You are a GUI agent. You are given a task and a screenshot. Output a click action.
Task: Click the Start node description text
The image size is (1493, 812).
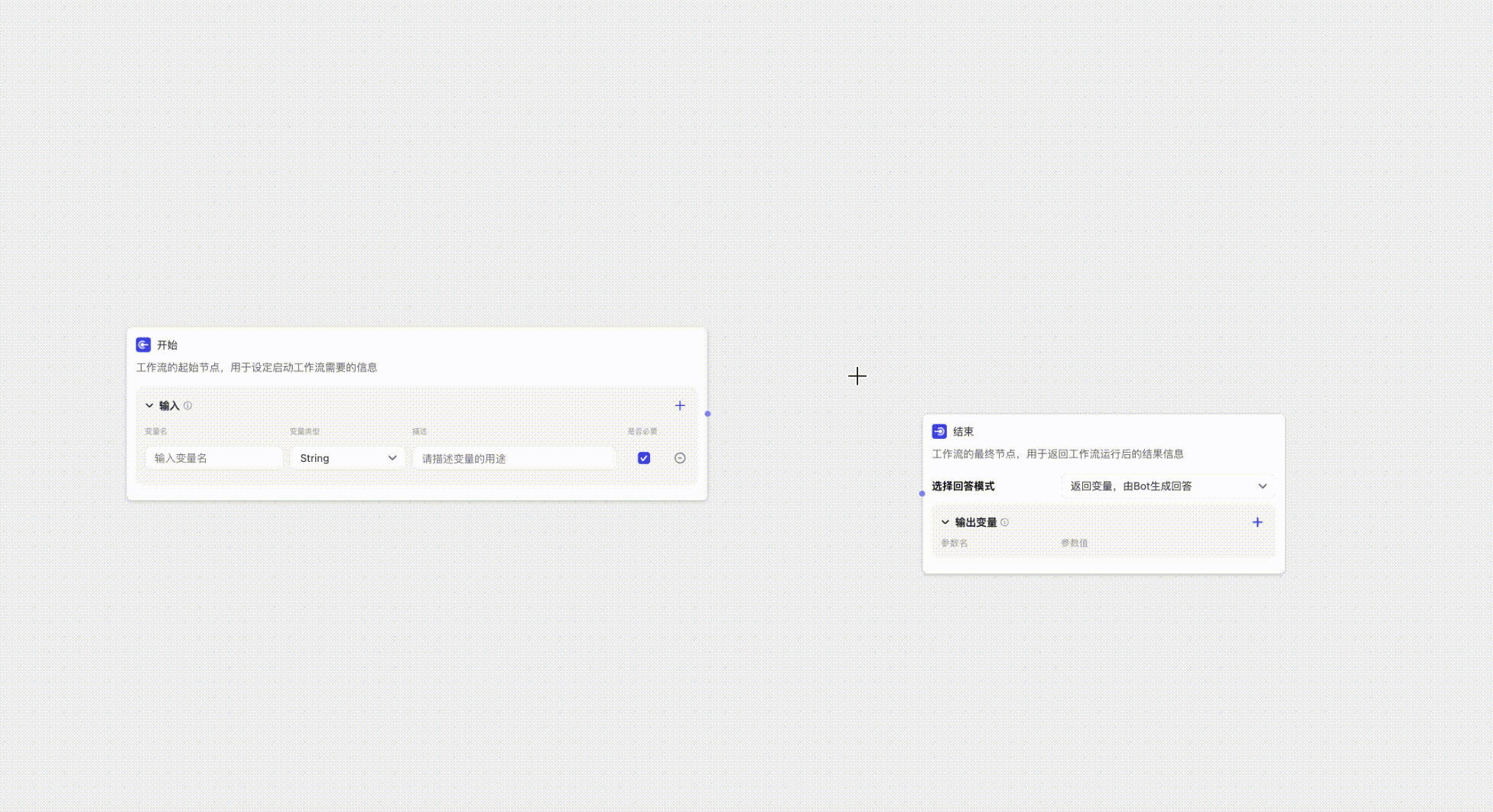pyautogui.click(x=256, y=368)
